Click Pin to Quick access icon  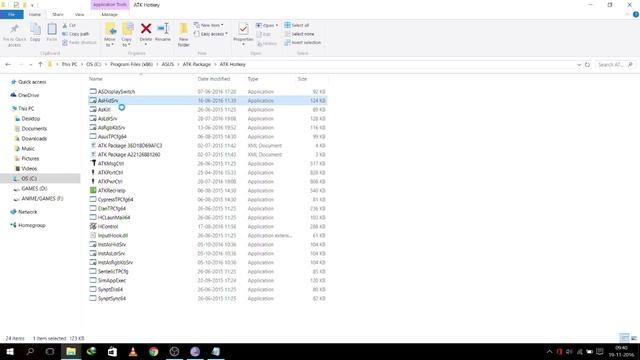14,34
